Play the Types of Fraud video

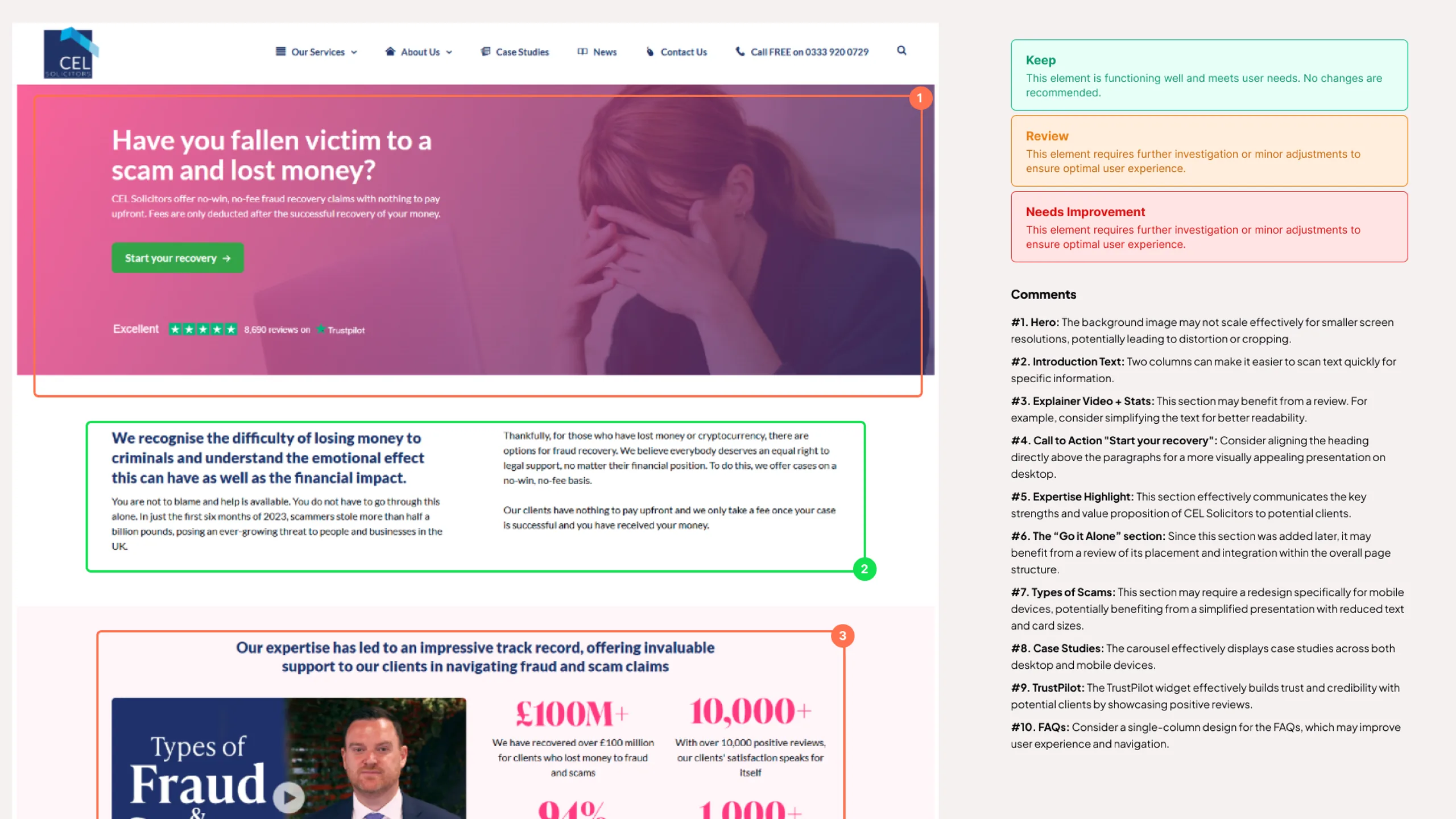pos(289,797)
